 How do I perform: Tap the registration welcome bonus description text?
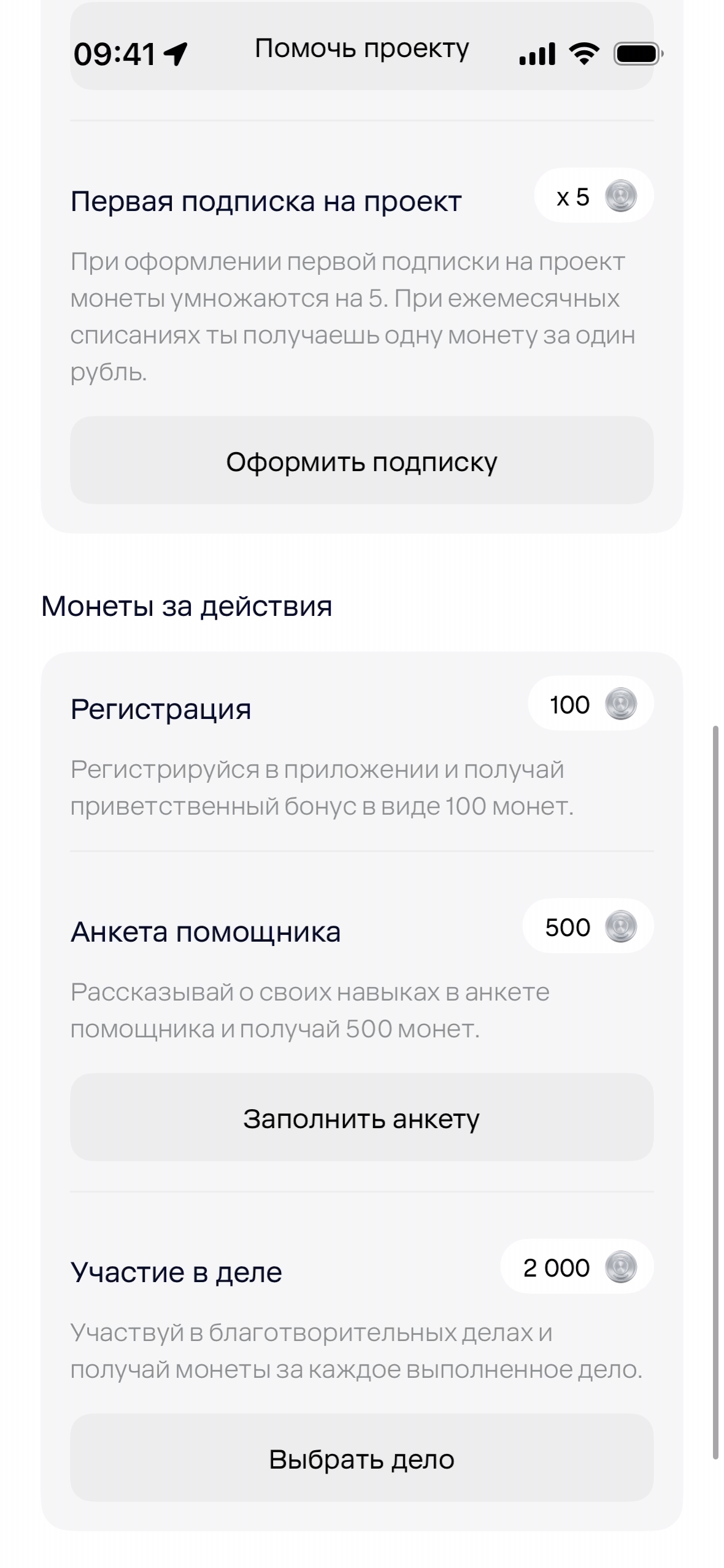[x=322, y=787]
